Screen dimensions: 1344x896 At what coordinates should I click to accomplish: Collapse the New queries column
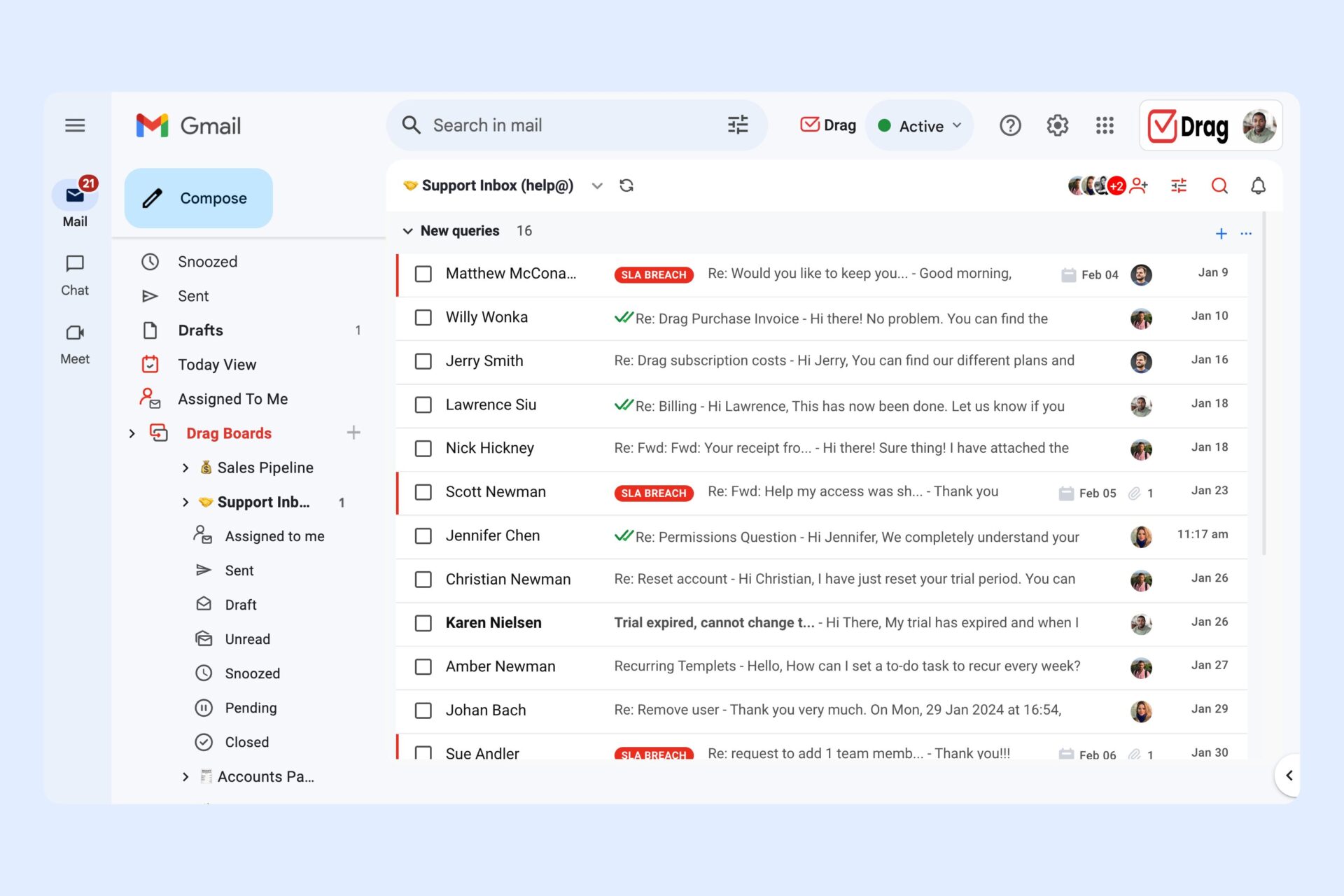point(407,231)
